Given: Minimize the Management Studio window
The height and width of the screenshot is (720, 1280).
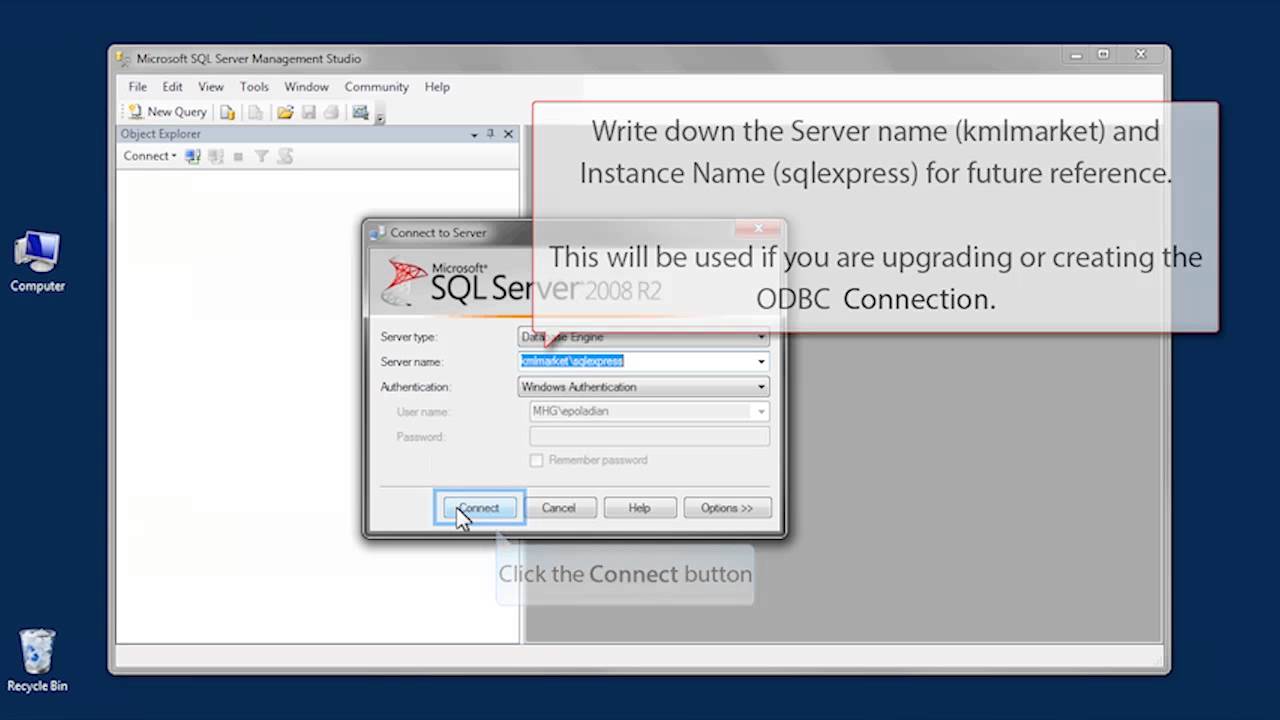Looking at the screenshot, I should click(x=1077, y=56).
